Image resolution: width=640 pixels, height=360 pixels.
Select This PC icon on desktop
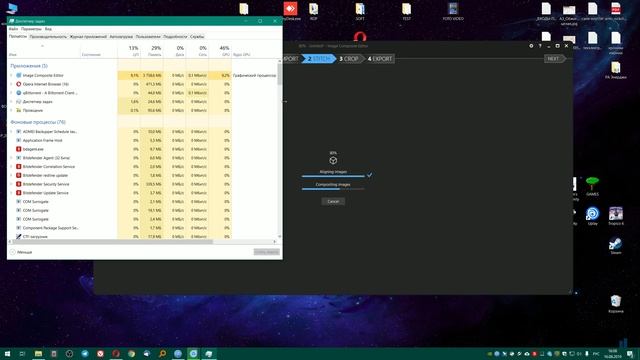pos(12,8)
